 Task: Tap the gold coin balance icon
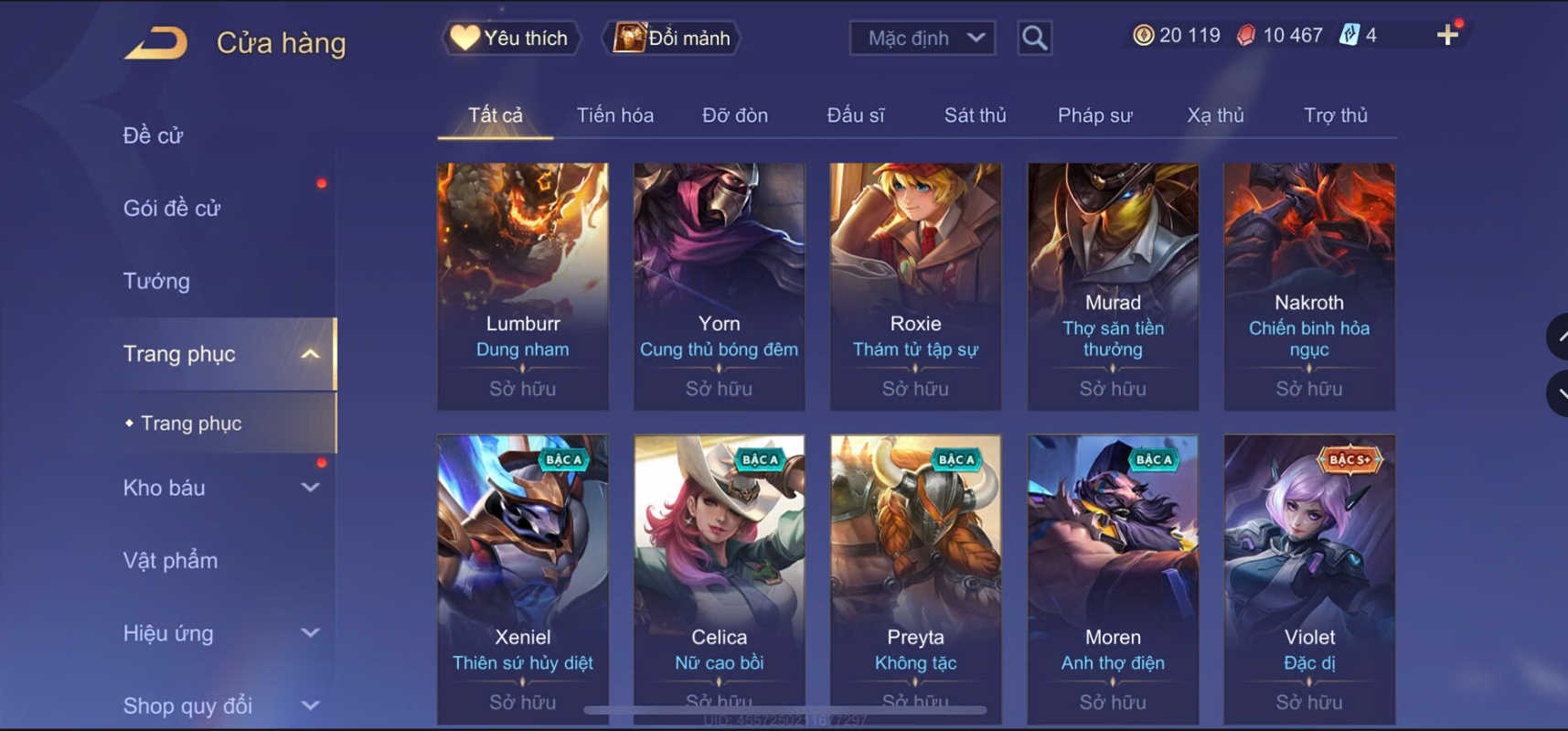click(1143, 35)
